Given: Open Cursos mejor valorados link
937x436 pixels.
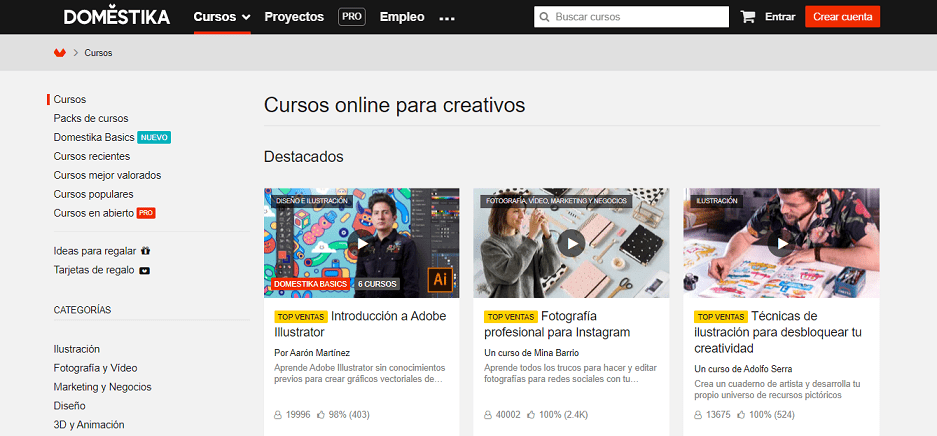Looking at the screenshot, I should pyautogui.click(x=107, y=176).
